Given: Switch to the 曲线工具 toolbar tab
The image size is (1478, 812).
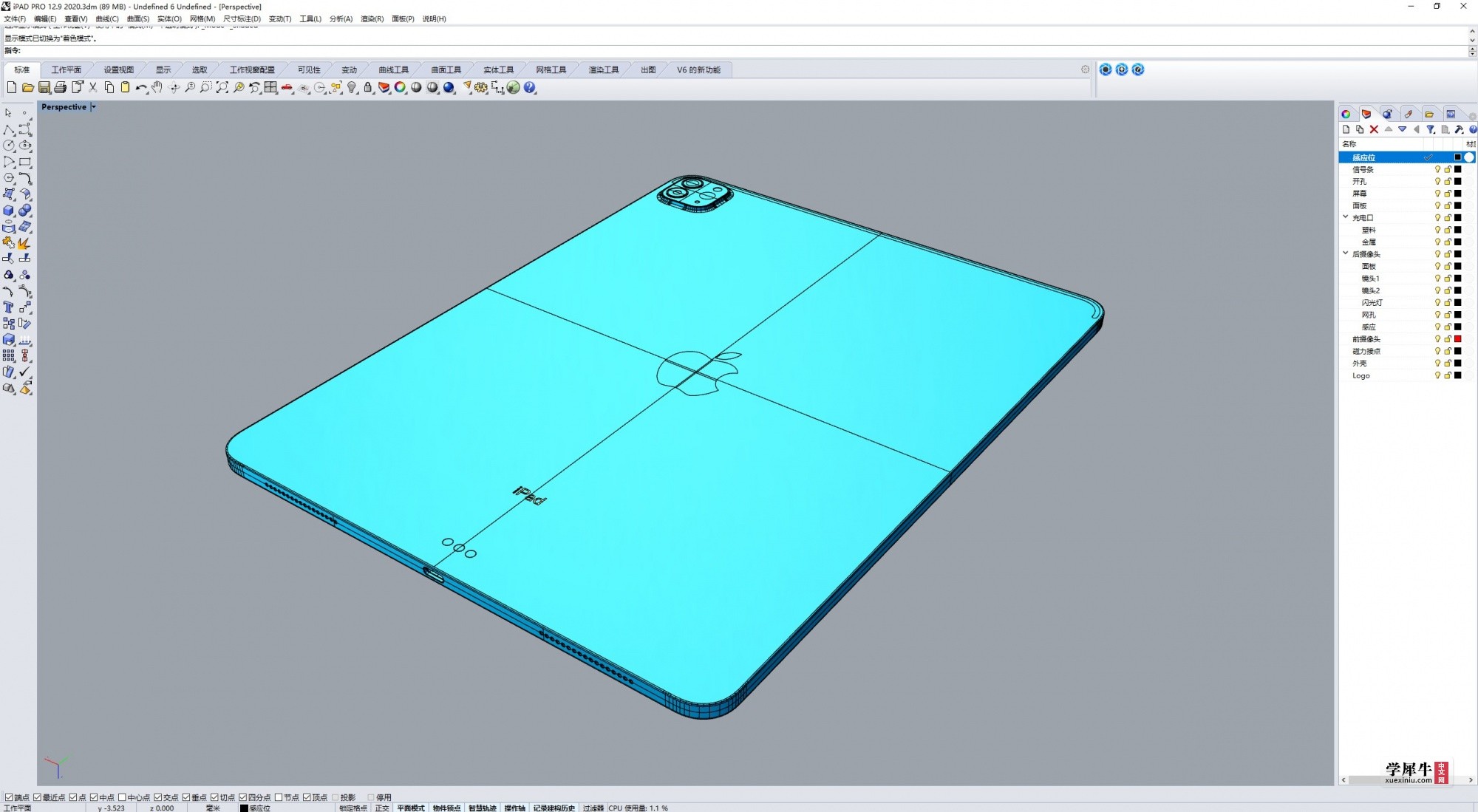Looking at the screenshot, I should 394,70.
